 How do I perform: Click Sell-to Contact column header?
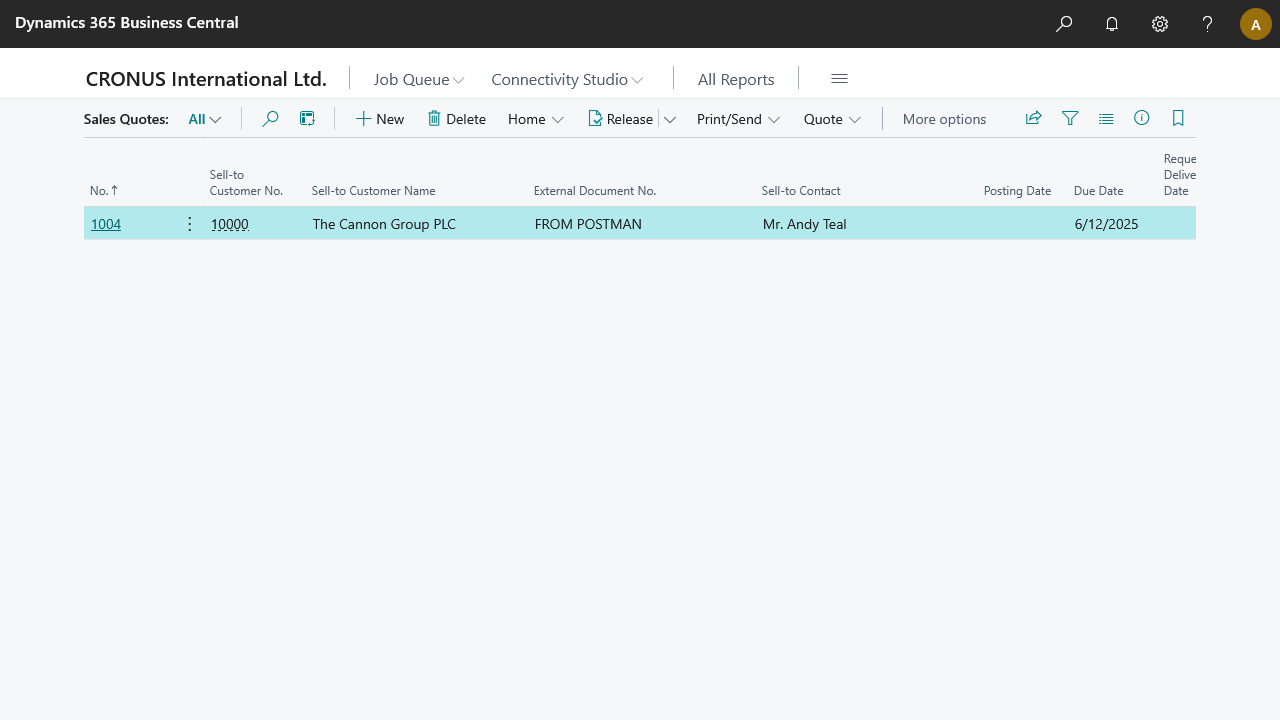[801, 190]
